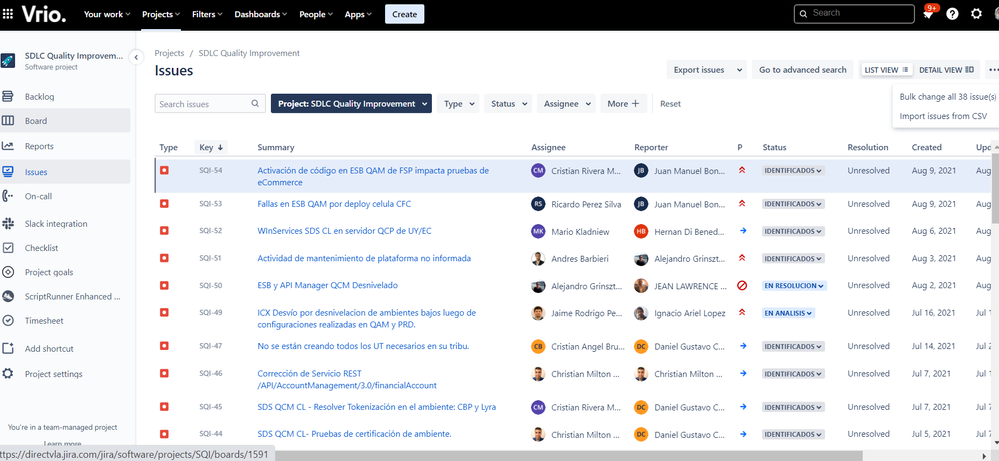Click the vertical scrollbar of the issue list
Viewport: 999px width, 461px height.
pyautogui.click(x=995, y=188)
